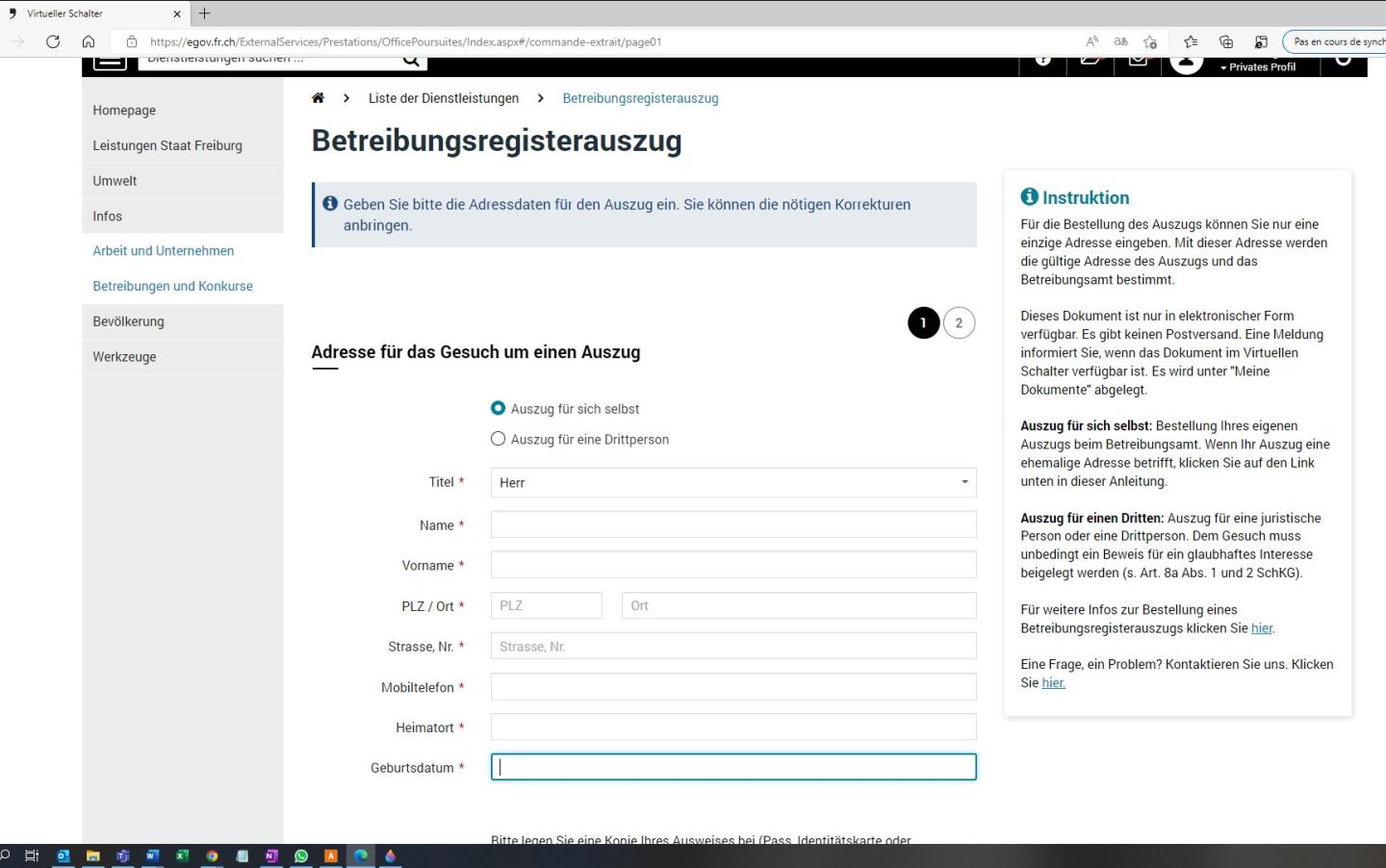
Task: Refresh the page with the reload icon
Action: pos(53,41)
